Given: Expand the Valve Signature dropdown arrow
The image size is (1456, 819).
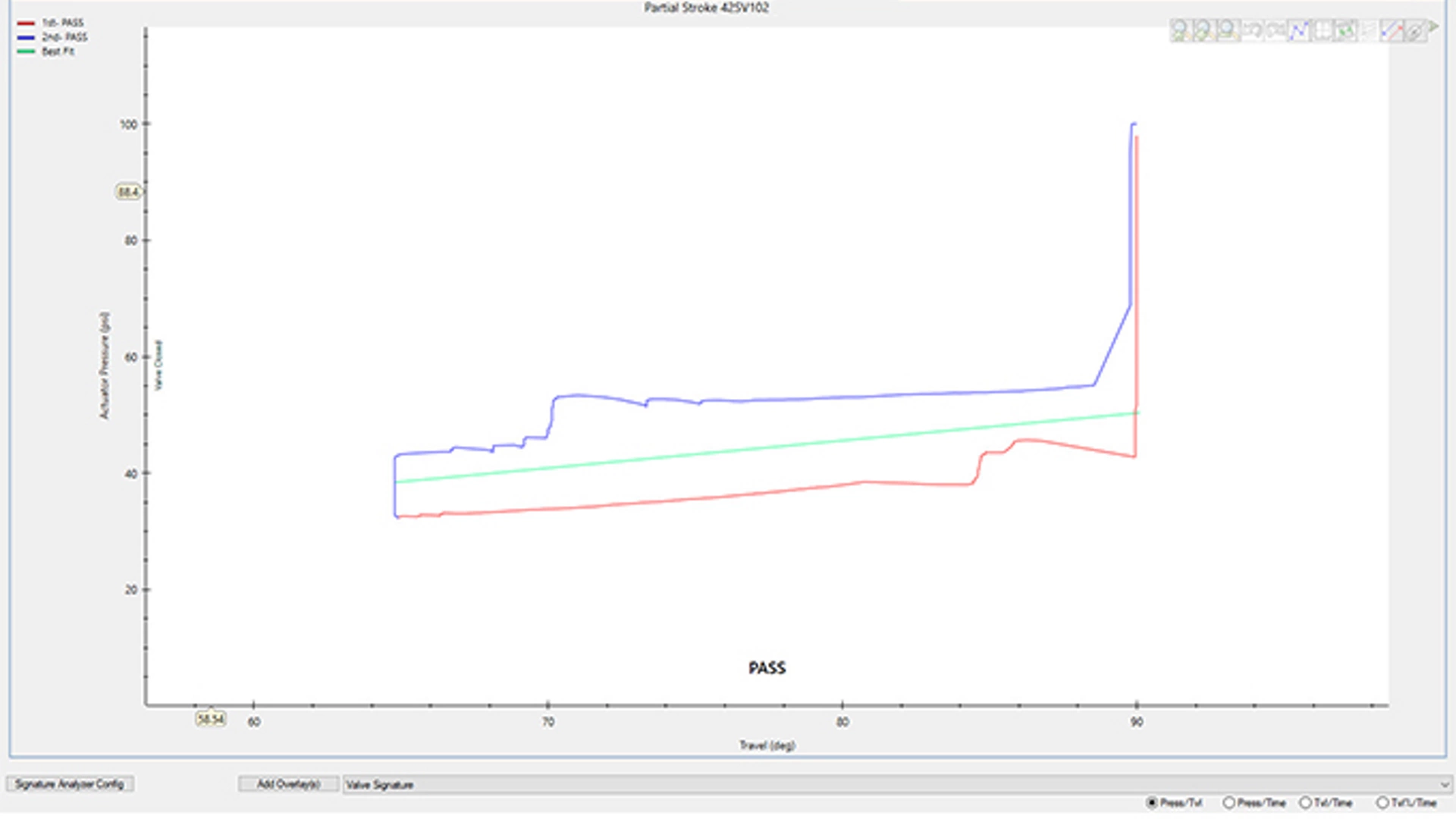Looking at the screenshot, I should [x=1444, y=784].
